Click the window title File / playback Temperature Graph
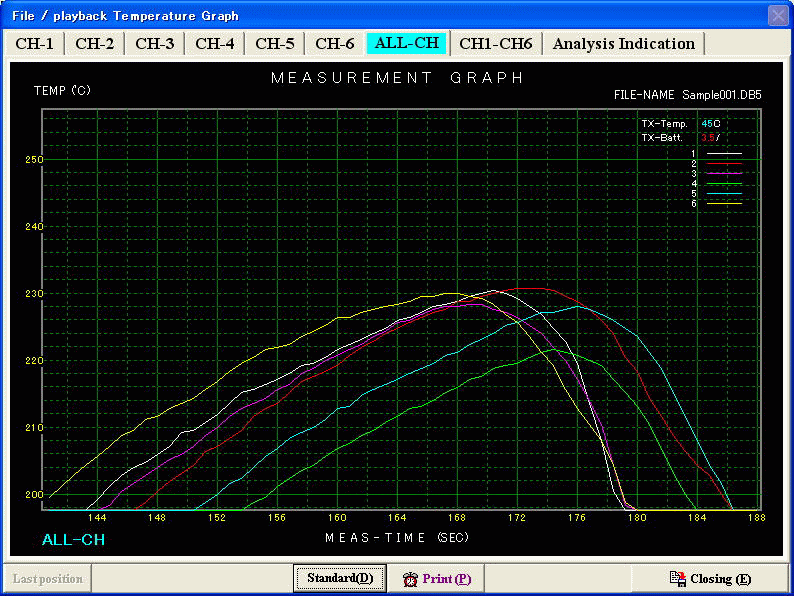This screenshot has height=596, width=794. (125, 16)
